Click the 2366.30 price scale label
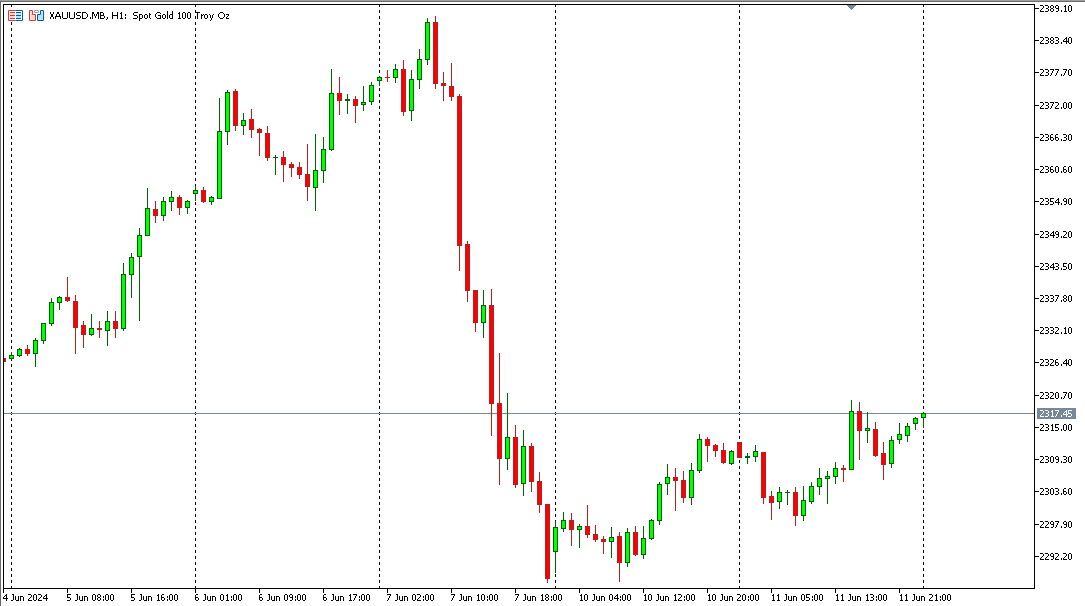The height and width of the screenshot is (606, 1085). pyautogui.click(x=1056, y=138)
